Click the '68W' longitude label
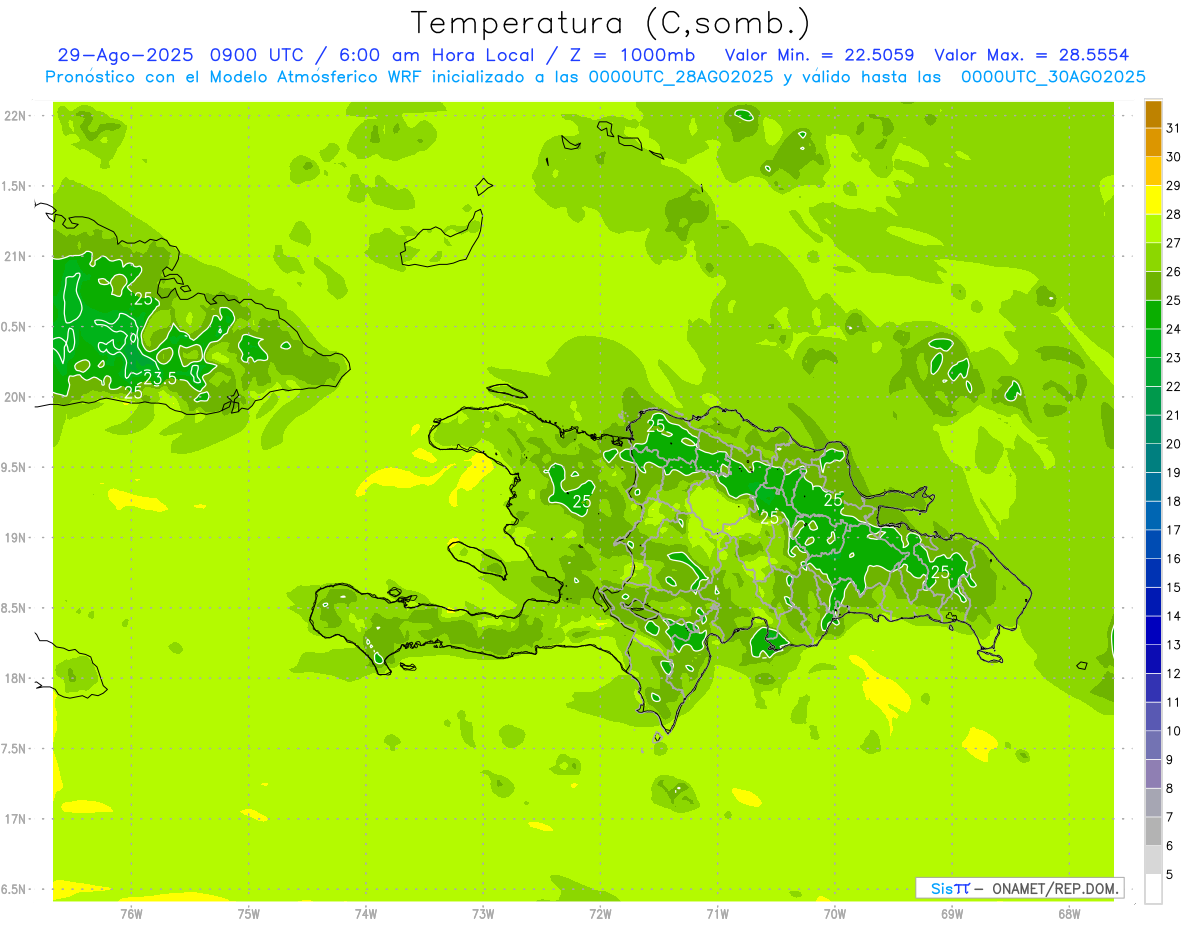The image size is (1200, 927). (1069, 914)
